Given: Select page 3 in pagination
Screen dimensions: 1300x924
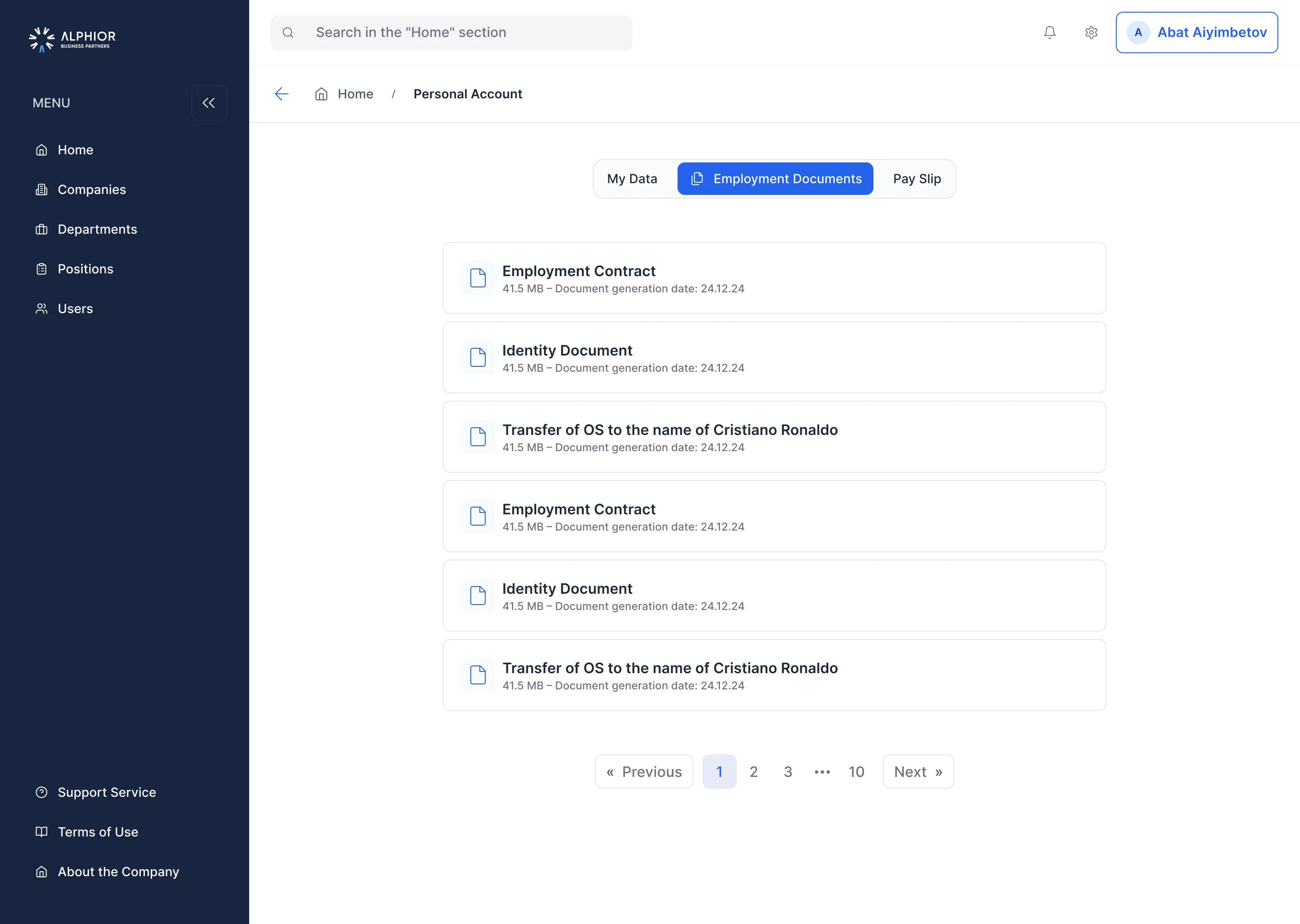Looking at the screenshot, I should tap(788, 772).
